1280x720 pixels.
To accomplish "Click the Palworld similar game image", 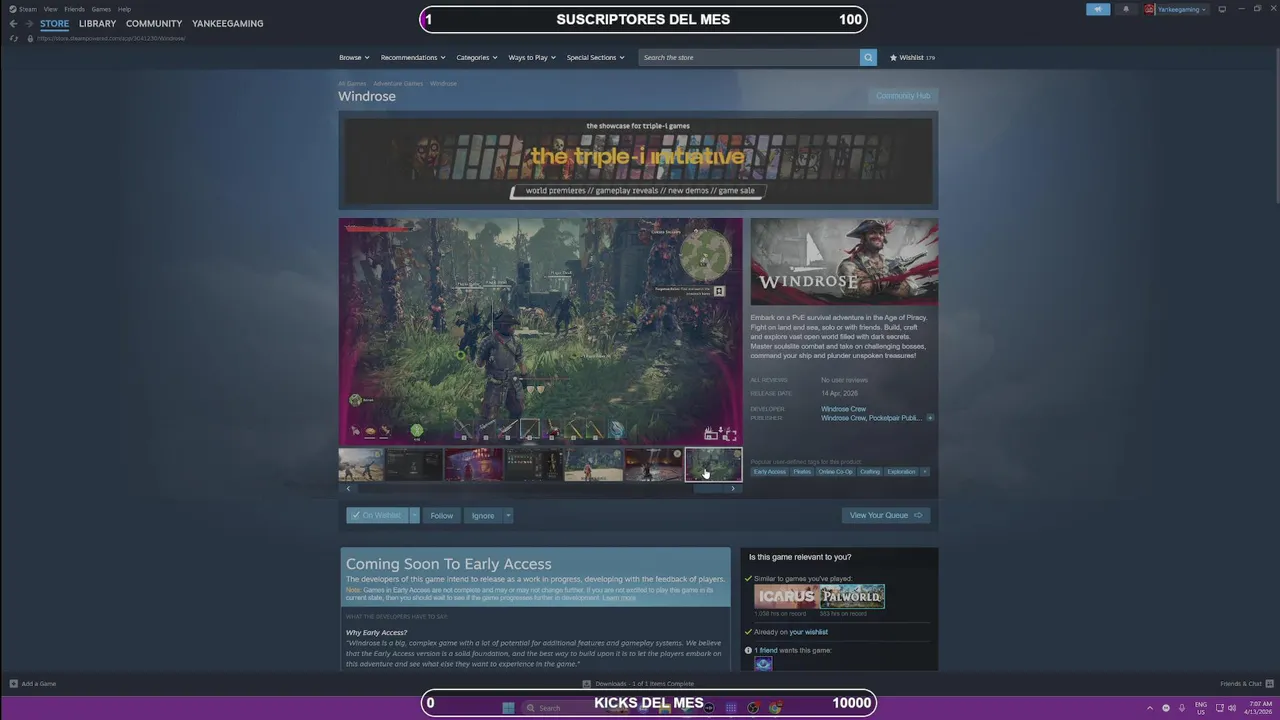I will click(x=852, y=597).
